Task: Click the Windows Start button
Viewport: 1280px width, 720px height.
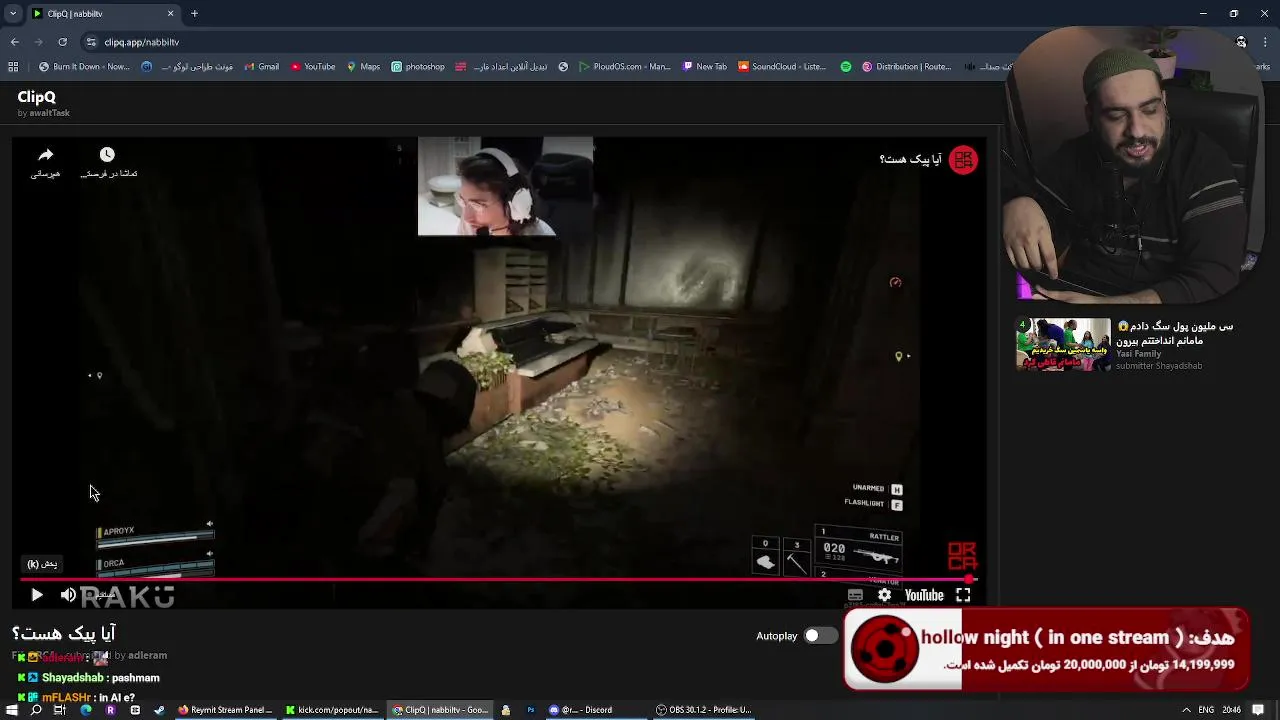Action: coord(12,710)
